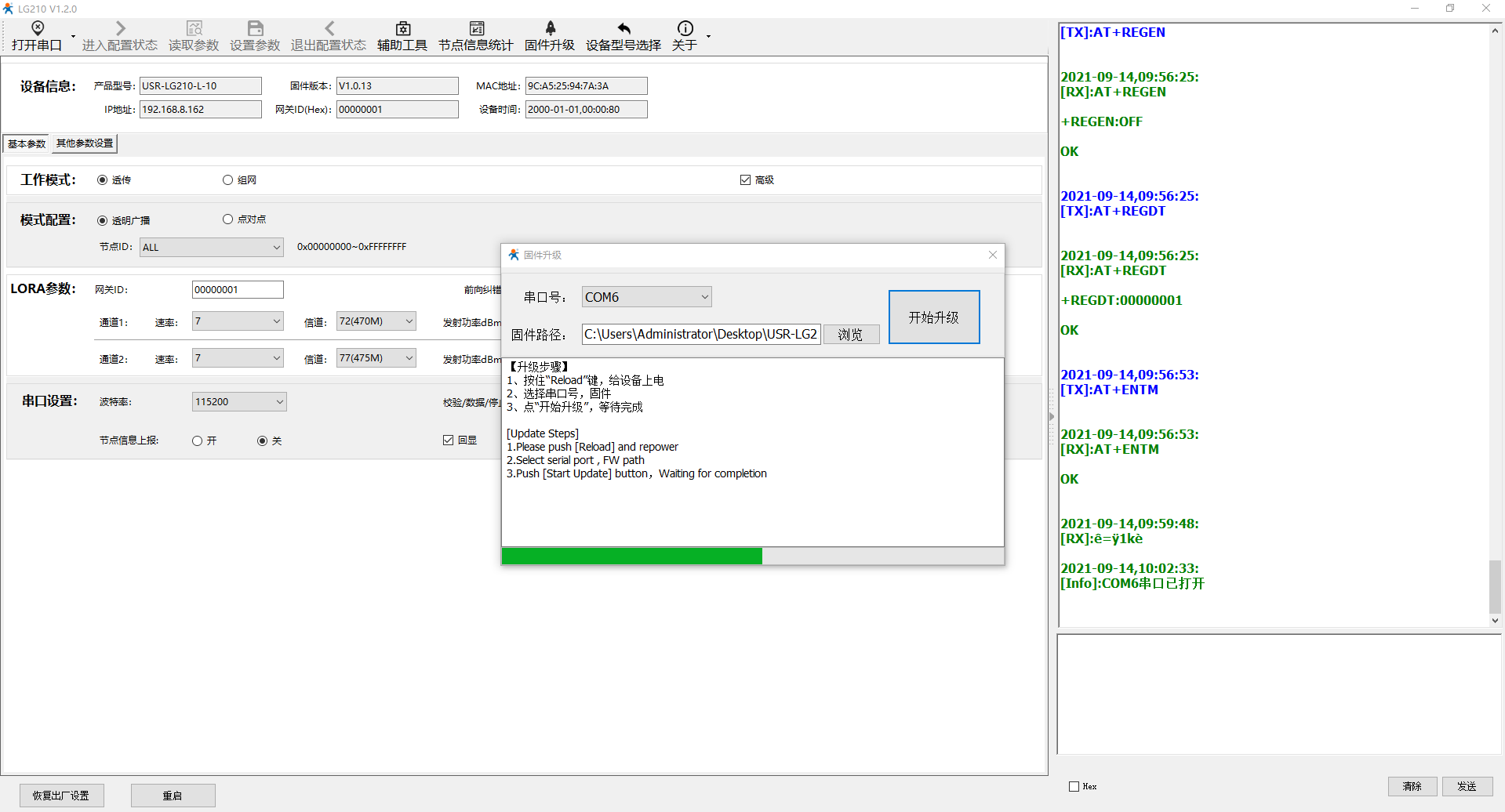Toggle the Hex checkbox

(x=1074, y=786)
